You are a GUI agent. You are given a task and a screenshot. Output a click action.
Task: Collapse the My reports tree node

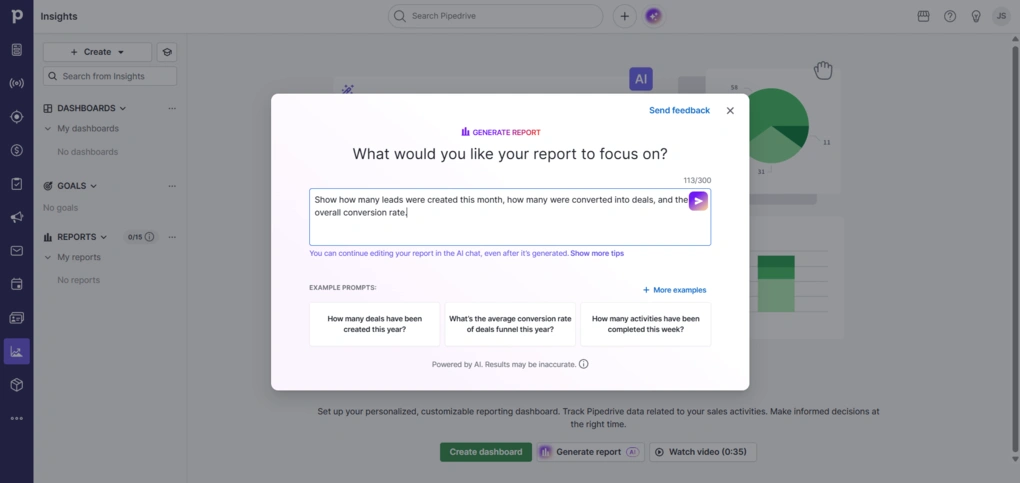pyautogui.click(x=47, y=257)
